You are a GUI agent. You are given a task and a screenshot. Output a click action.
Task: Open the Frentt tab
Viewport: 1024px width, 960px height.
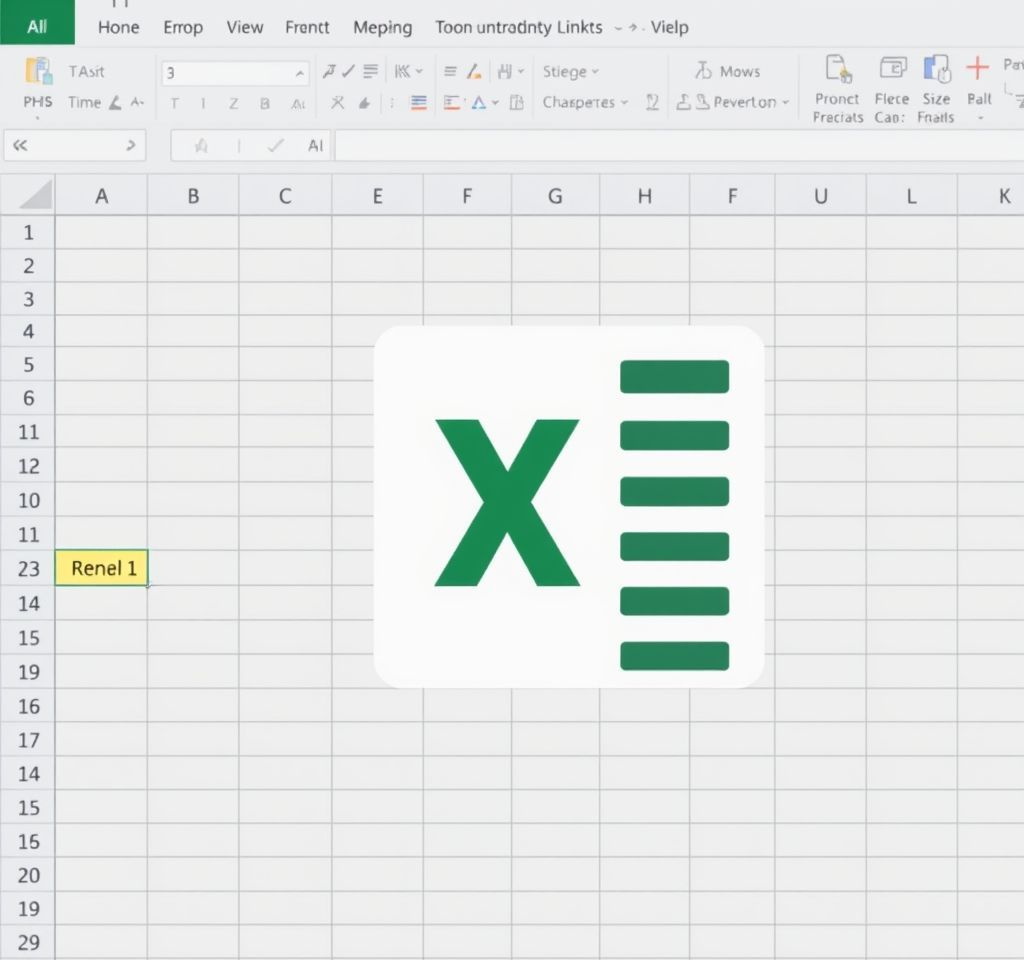[307, 27]
